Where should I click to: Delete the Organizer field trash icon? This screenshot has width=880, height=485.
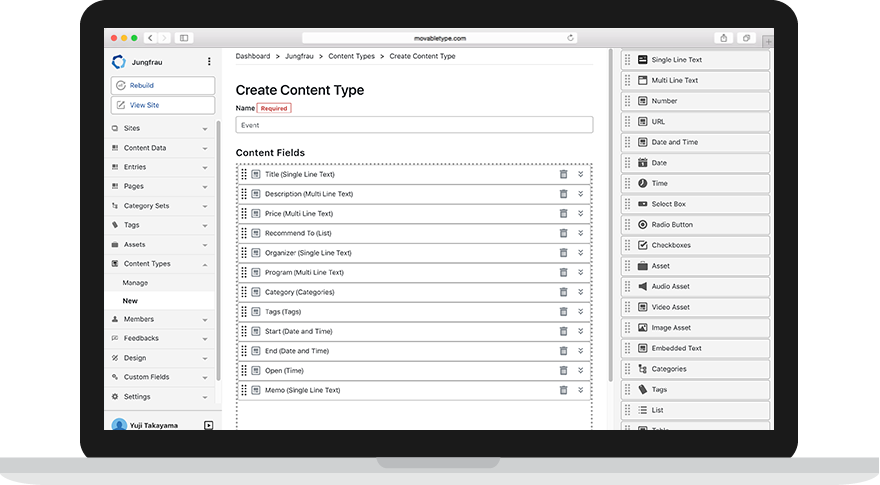[x=563, y=253]
